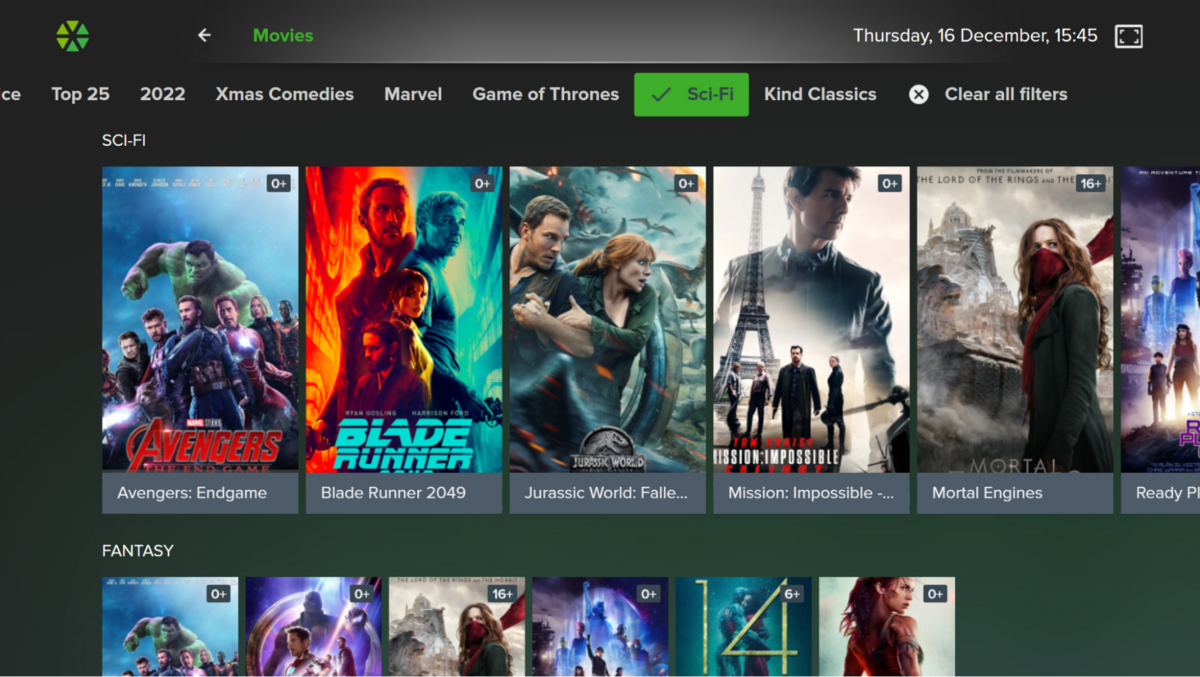This screenshot has width=1200, height=677.
Task: Filter movies by 2022
Action: 163,94
